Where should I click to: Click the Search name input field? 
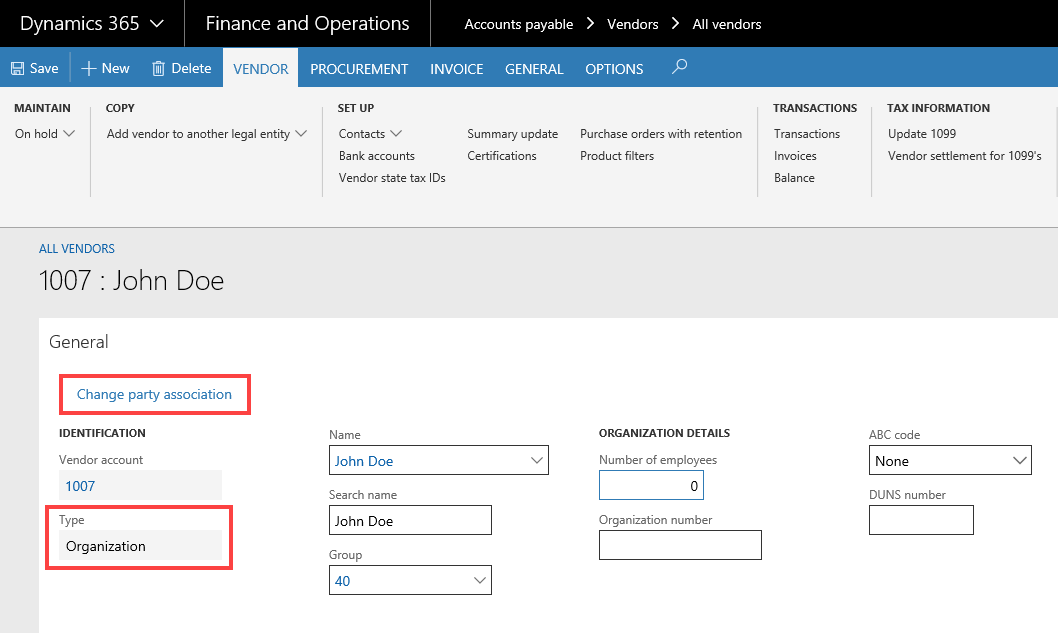(x=410, y=520)
